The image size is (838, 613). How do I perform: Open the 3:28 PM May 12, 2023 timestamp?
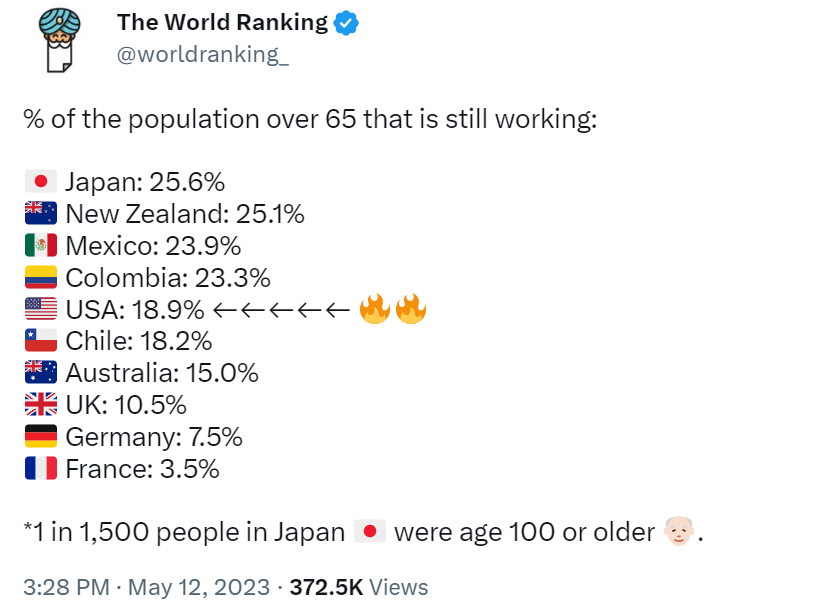pyautogui.click(x=146, y=586)
